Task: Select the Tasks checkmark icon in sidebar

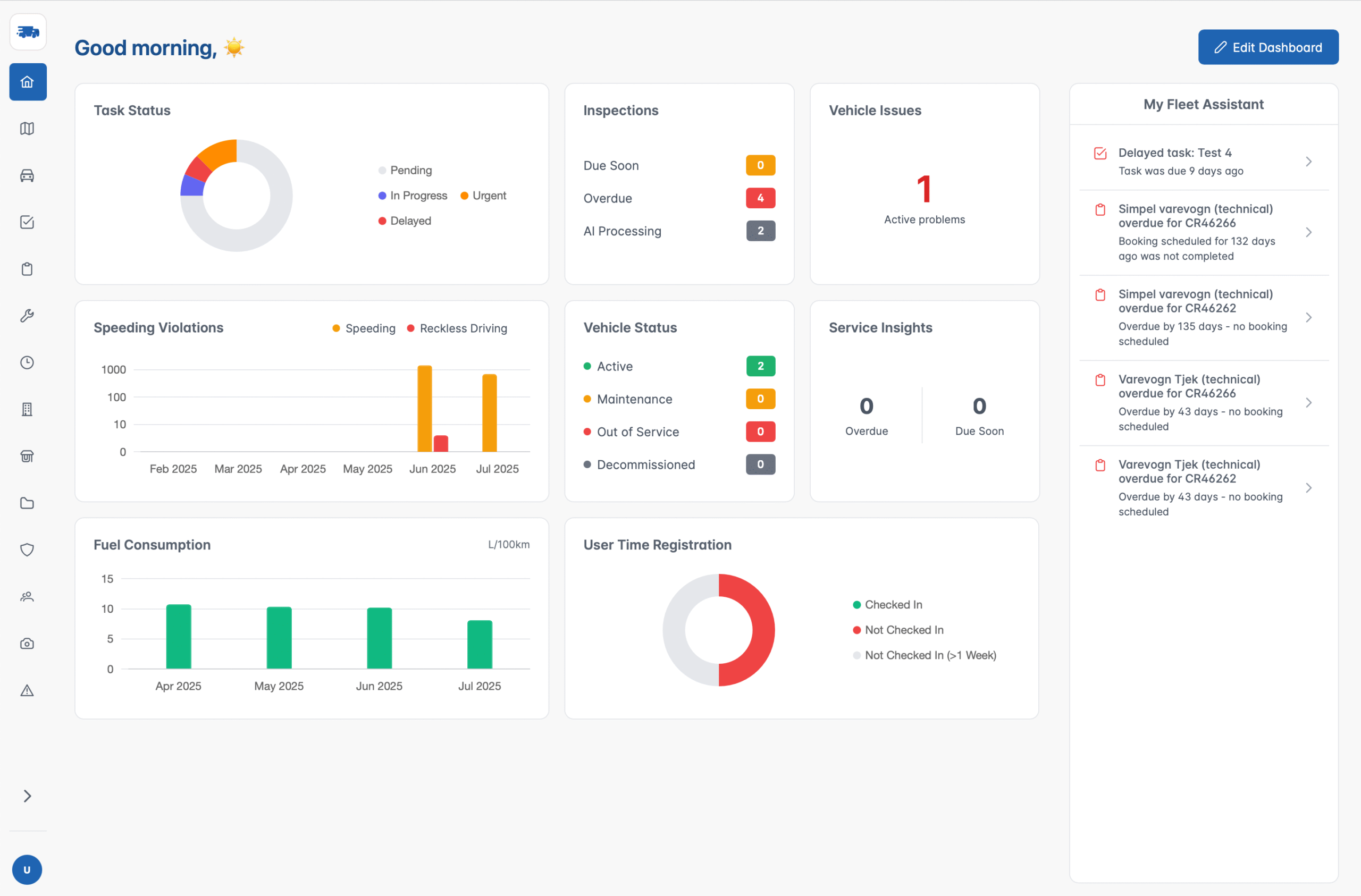Action: tap(28, 223)
